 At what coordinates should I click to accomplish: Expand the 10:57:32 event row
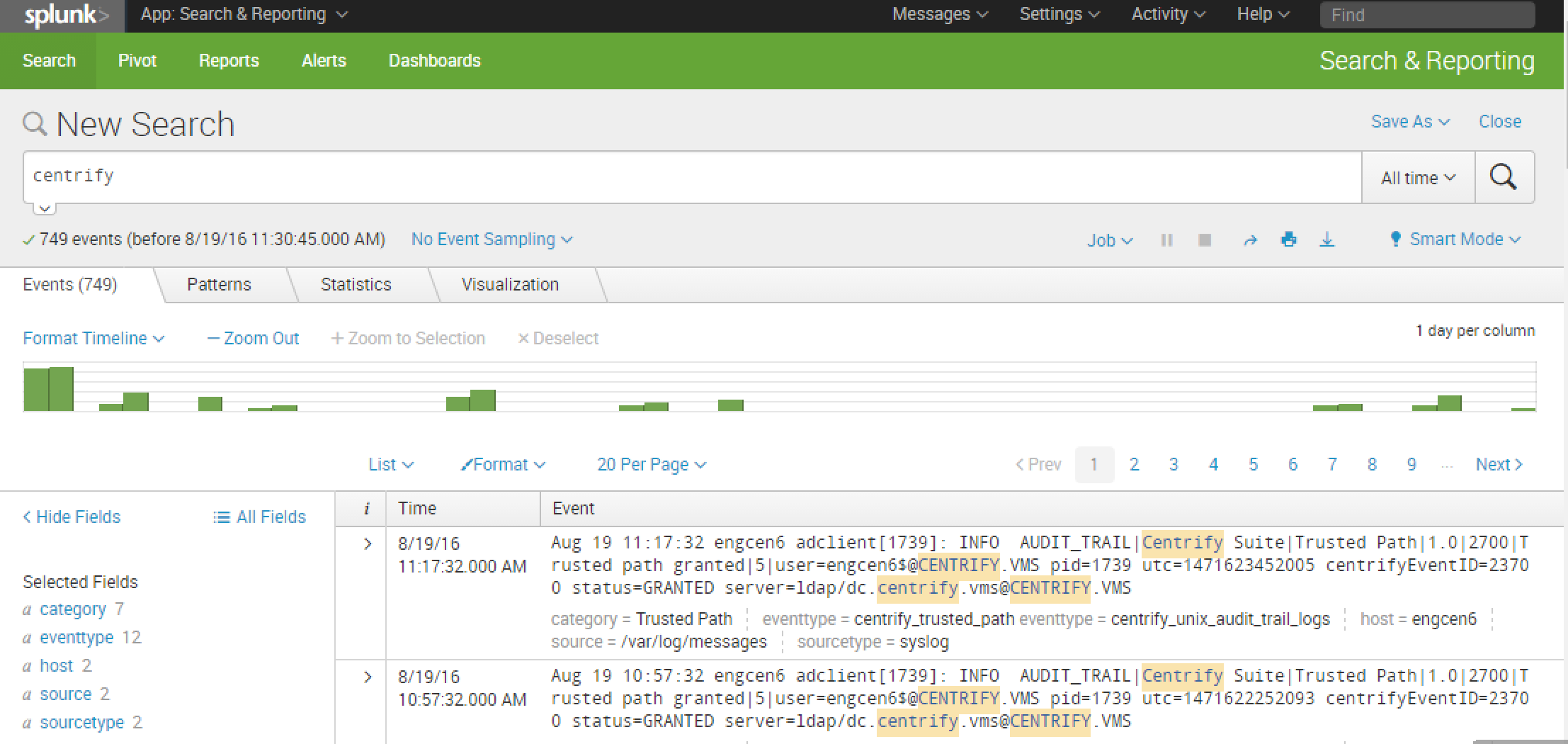pos(368,677)
